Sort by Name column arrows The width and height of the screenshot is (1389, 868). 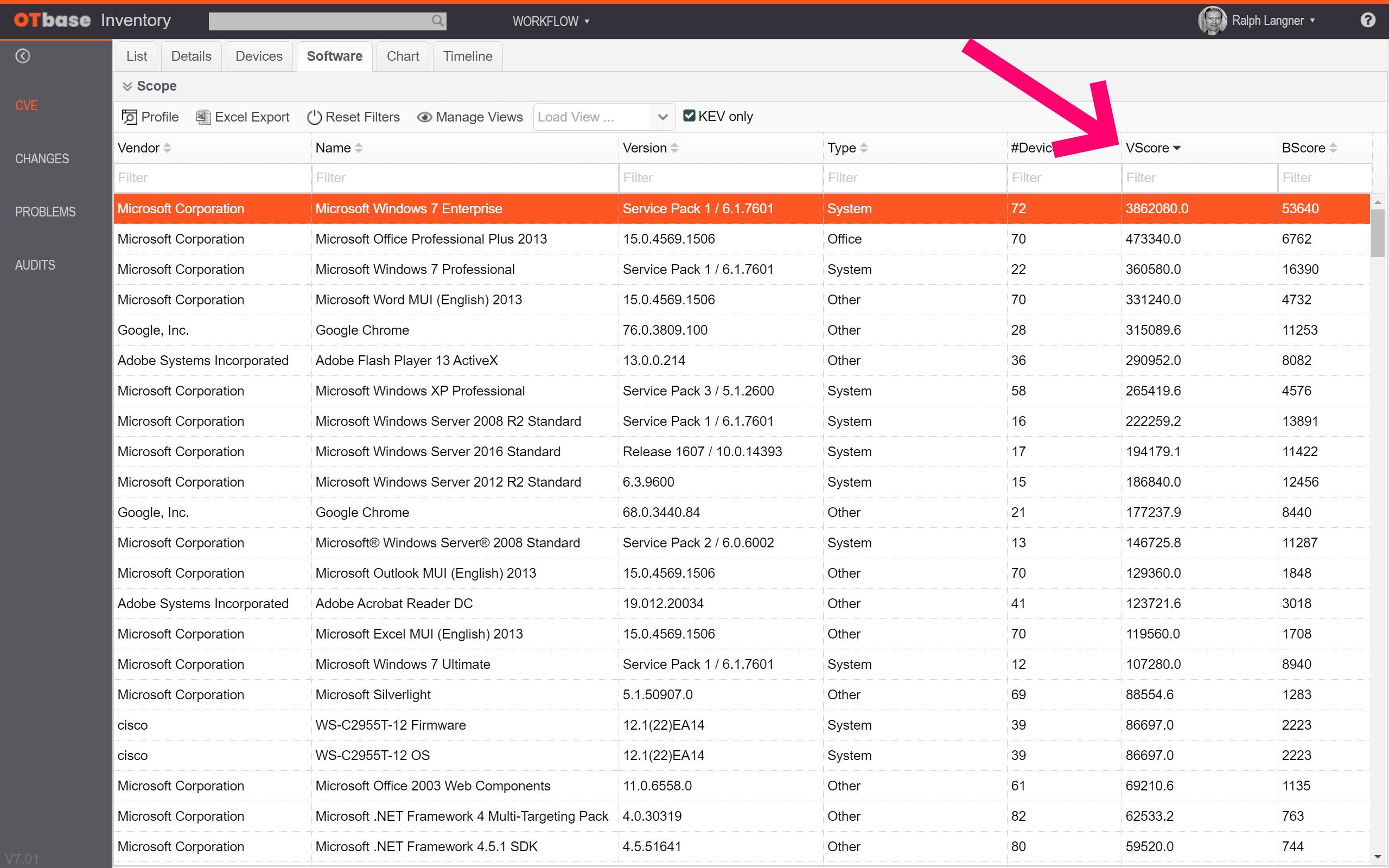pos(359,148)
